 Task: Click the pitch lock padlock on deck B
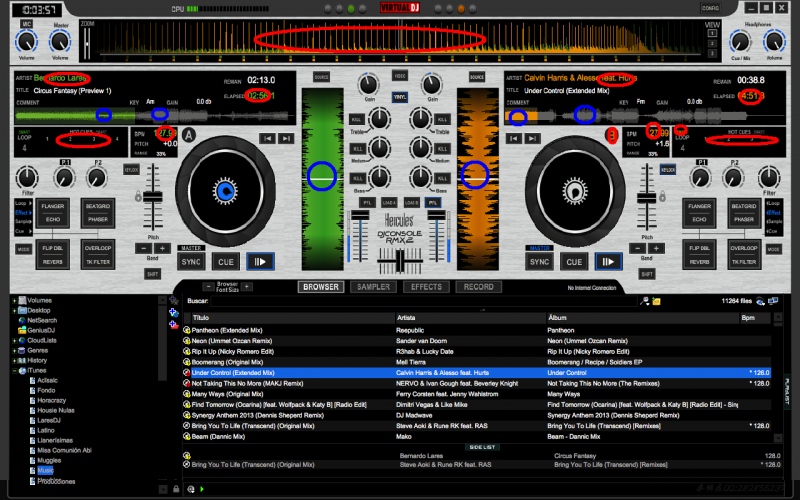point(662,195)
